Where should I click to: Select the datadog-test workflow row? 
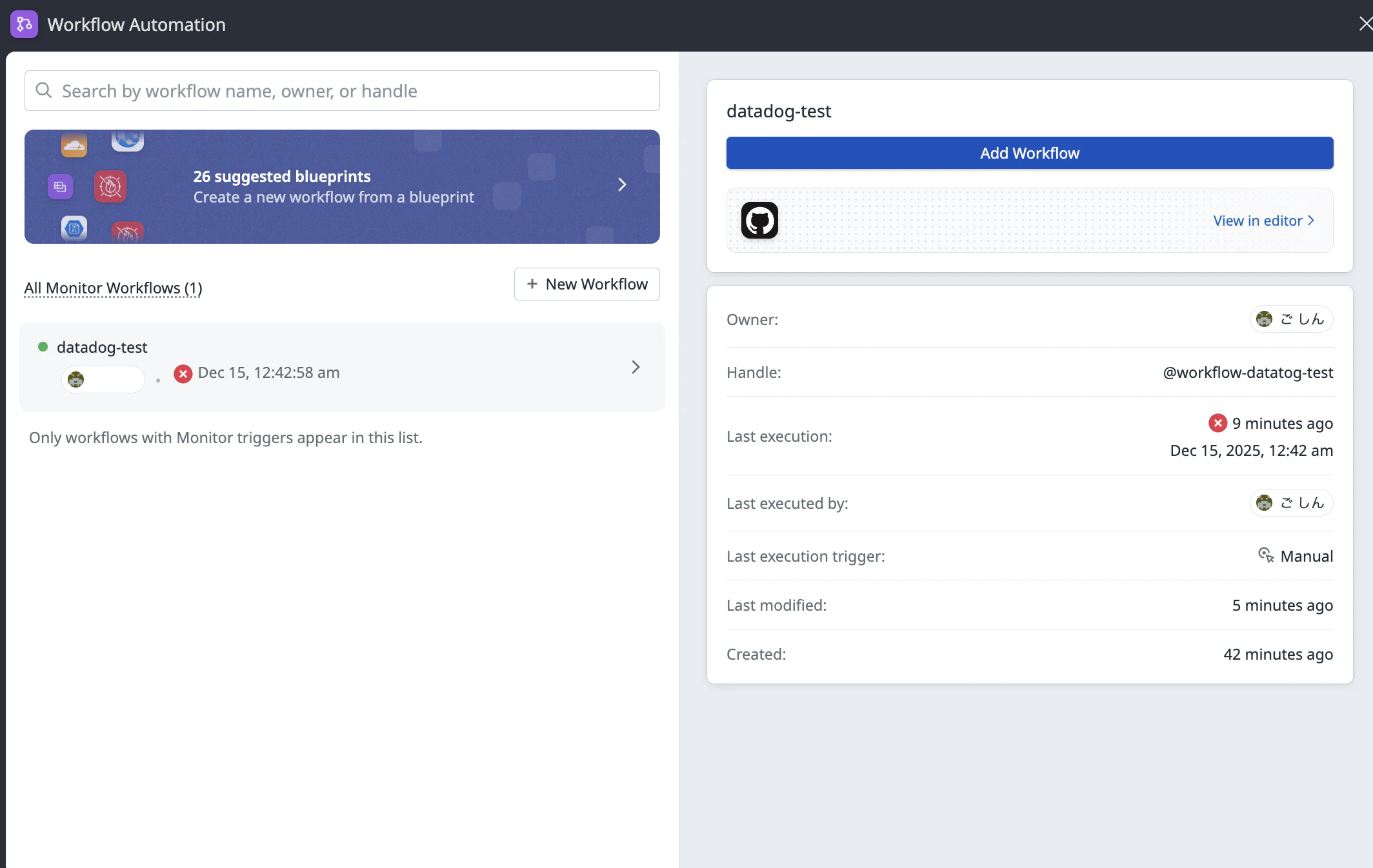click(x=342, y=367)
